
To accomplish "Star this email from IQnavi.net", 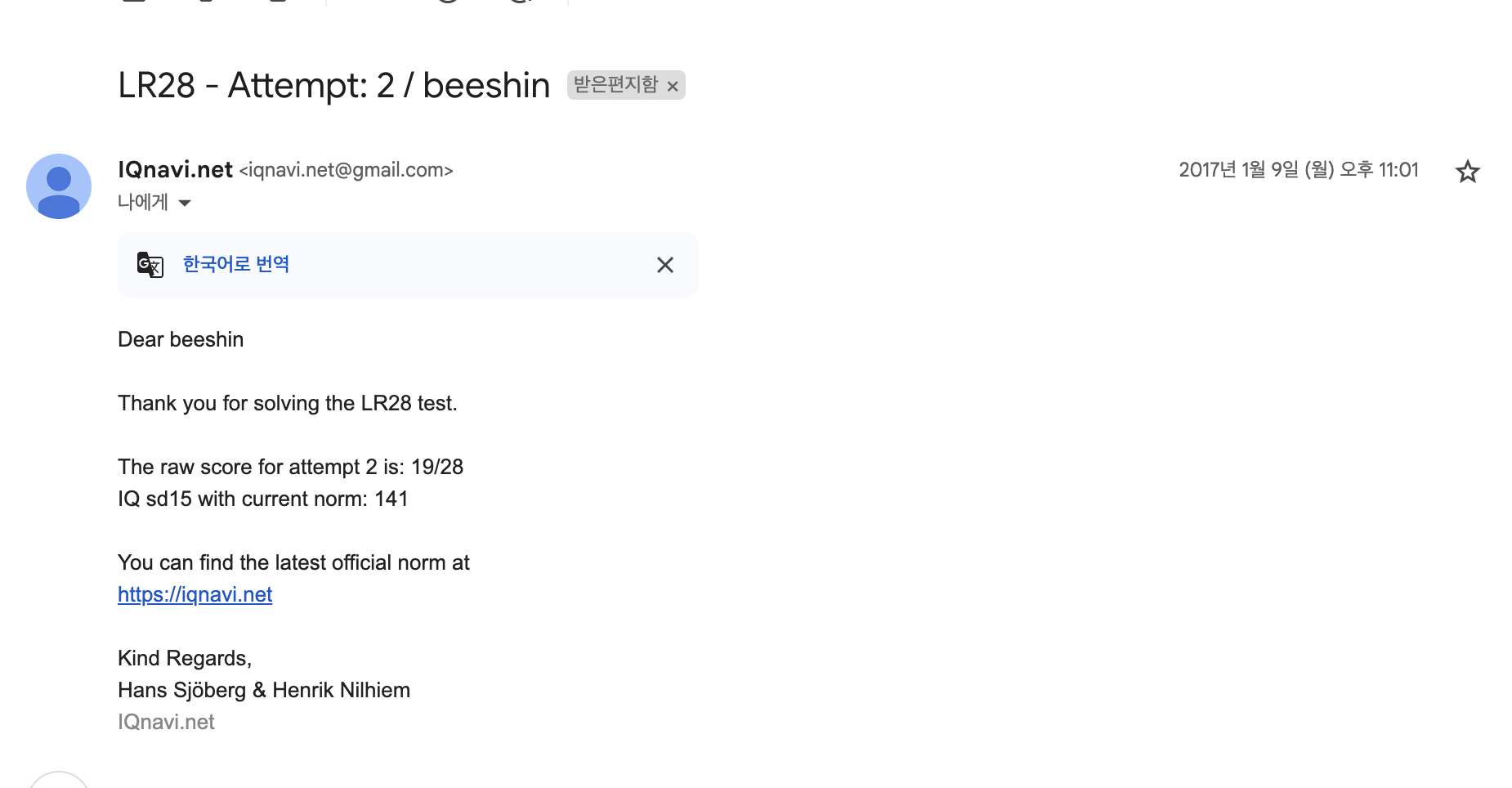I will 1467,172.
